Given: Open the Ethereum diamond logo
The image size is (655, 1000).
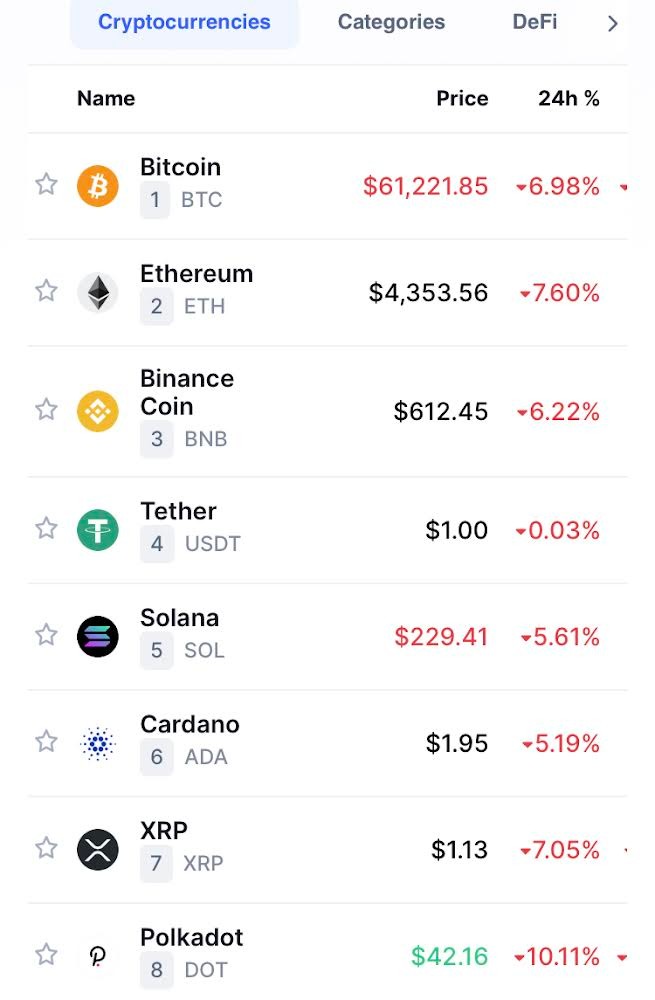Looking at the screenshot, I should [98, 293].
